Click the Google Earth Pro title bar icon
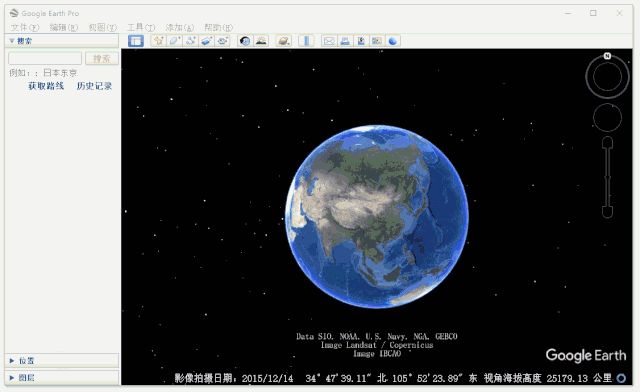The height and width of the screenshot is (392, 640). pyautogui.click(x=14, y=13)
